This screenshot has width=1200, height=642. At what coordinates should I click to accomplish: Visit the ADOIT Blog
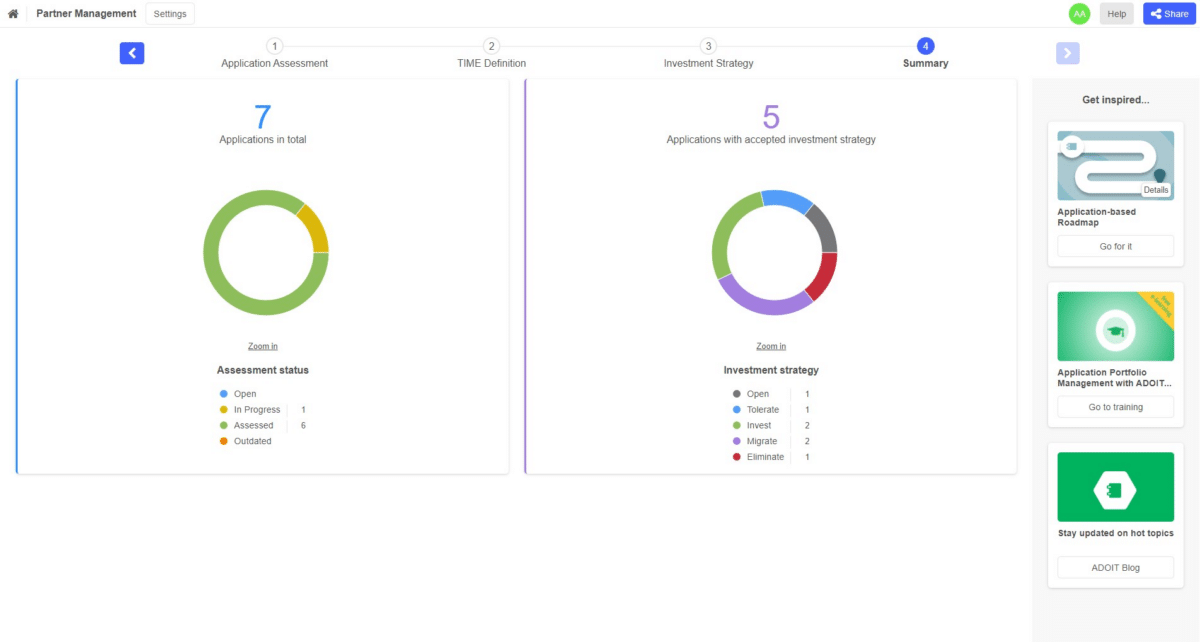point(1115,567)
